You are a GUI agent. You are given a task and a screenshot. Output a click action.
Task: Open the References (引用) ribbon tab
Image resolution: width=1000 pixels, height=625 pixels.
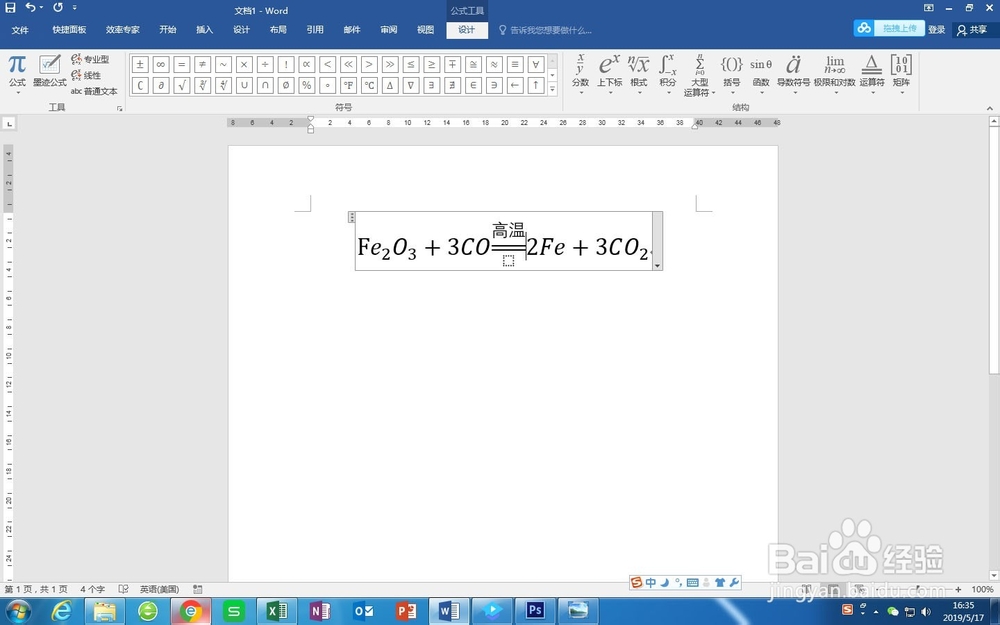pos(315,30)
